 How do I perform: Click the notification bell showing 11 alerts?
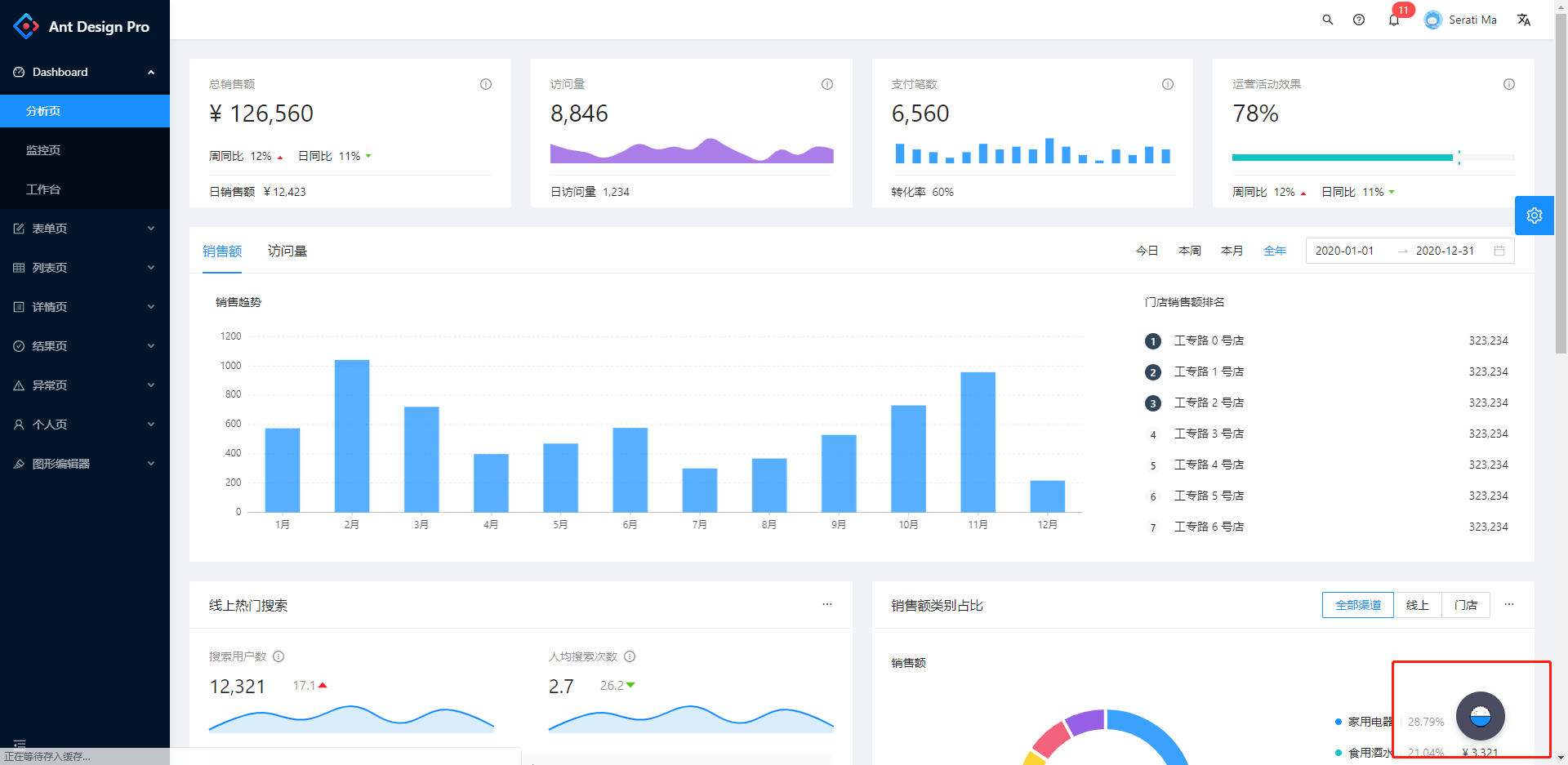coord(1393,19)
